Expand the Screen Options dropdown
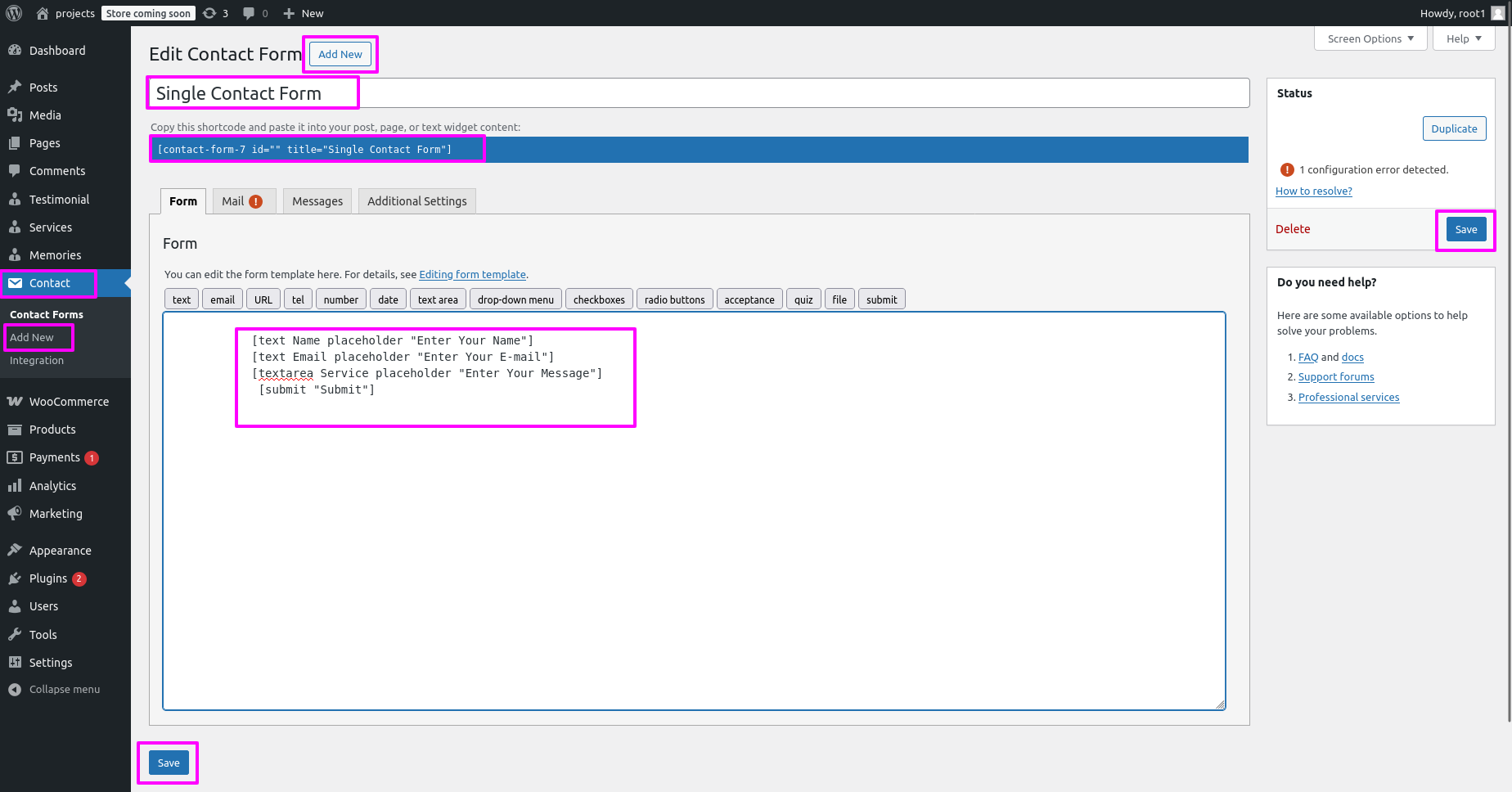This screenshot has width=1512, height=792. (x=1370, y=38)
